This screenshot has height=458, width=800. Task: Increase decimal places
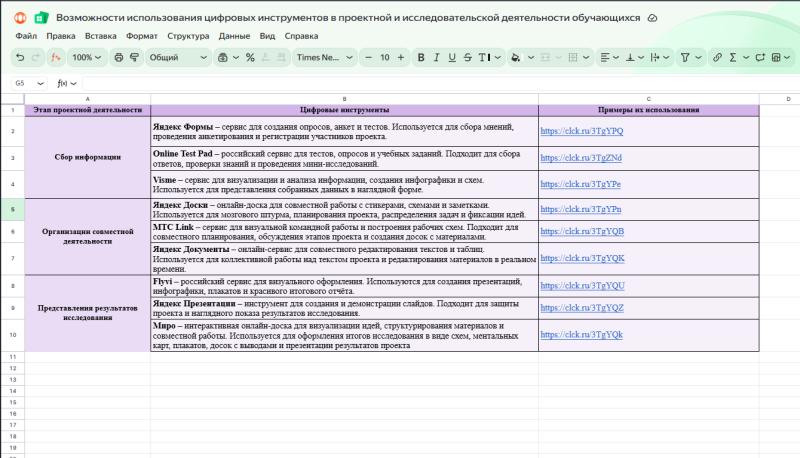pos(281,58)
